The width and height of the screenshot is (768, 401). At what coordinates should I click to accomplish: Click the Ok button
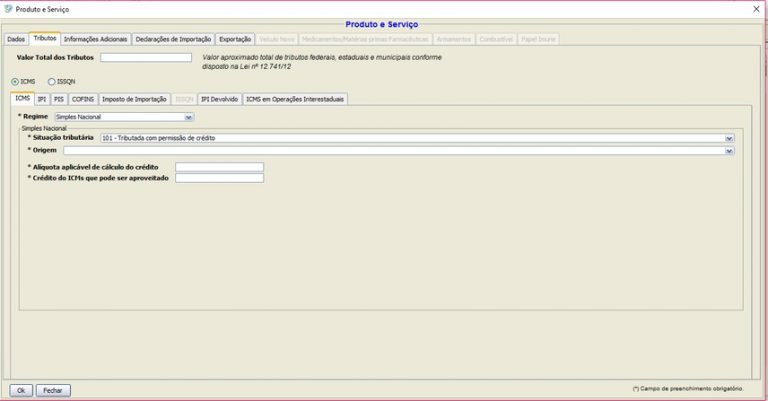pos(21,390)
